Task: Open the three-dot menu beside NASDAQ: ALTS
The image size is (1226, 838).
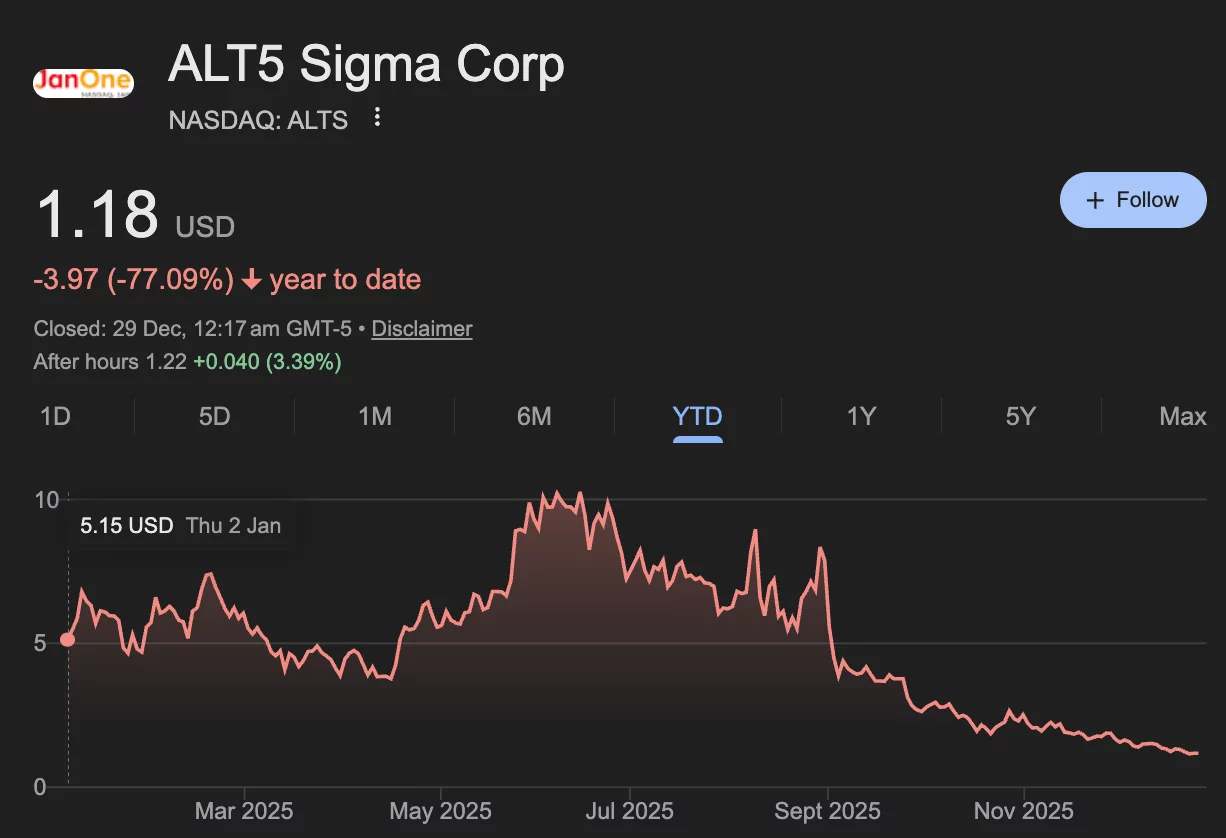Action: pos(376,117)
